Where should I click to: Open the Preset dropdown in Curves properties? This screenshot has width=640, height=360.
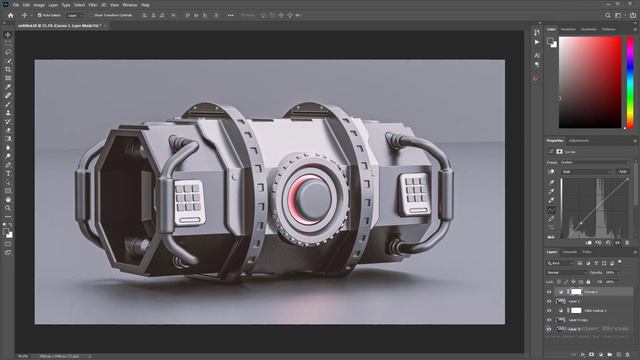pyautogui.click(x=595, y=162)
